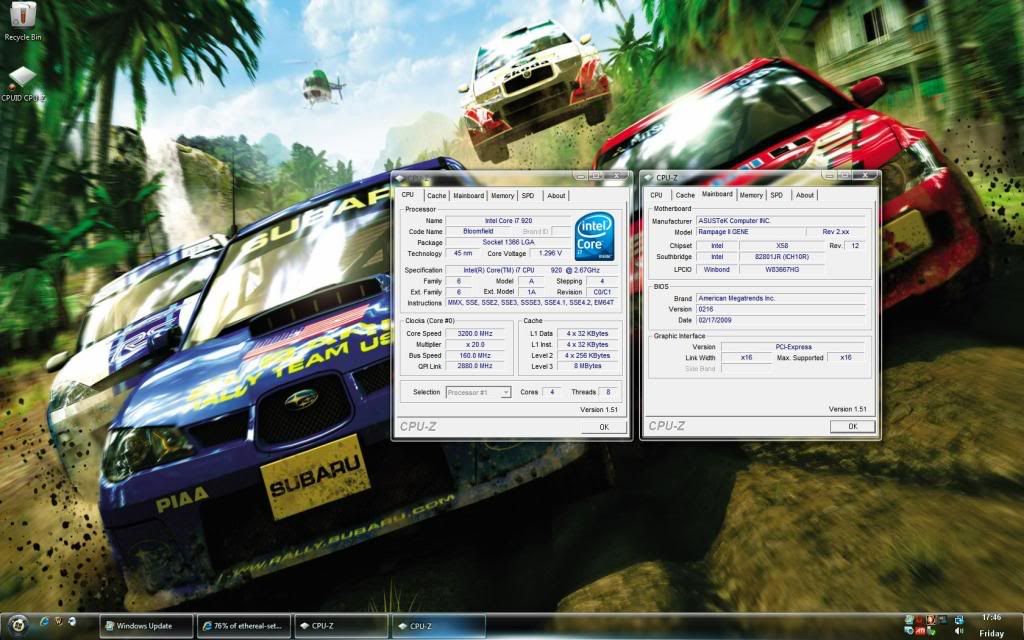Open the Mainboard tab in the left CPU-Z window
This screenshot has height=640, width=1024.
click(x=468, y=195)
